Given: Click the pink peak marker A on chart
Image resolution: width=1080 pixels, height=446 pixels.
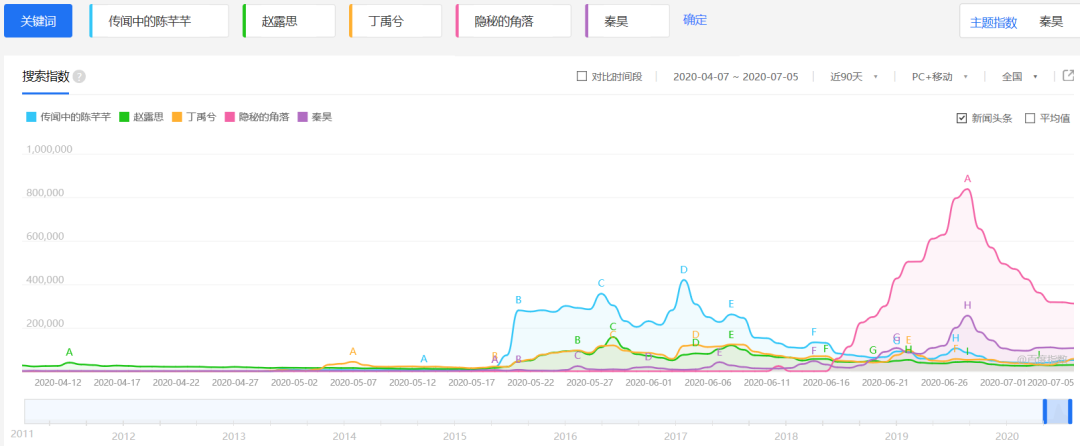Looking at the screenshot, I should [x=967, y=179].
